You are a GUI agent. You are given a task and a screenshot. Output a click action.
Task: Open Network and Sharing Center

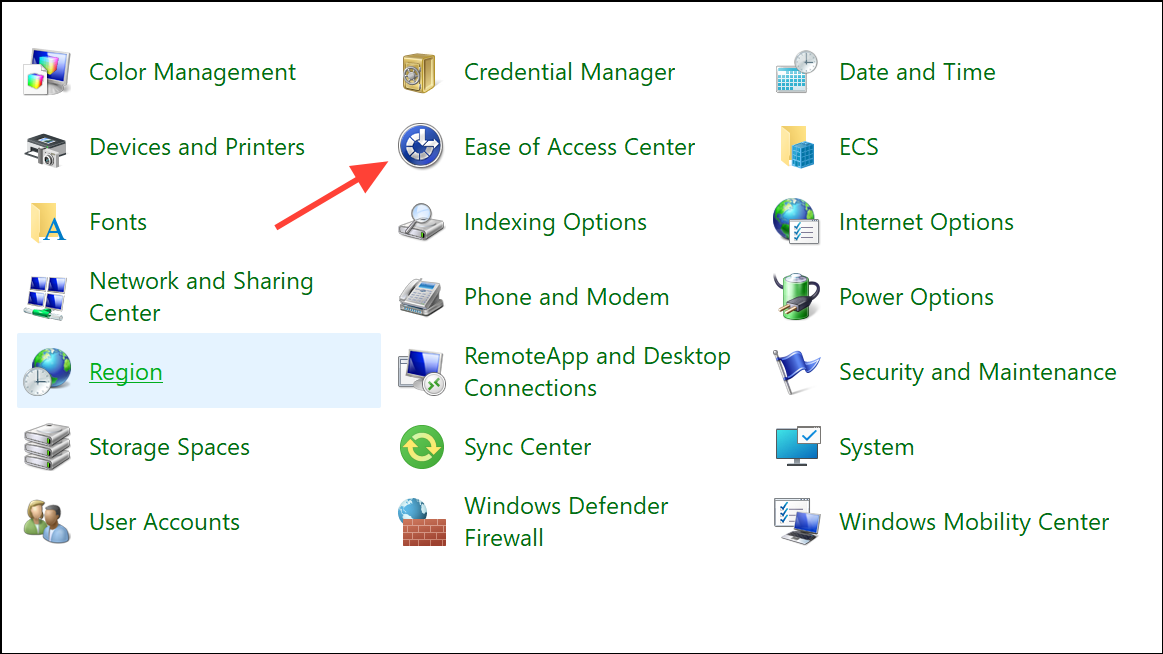pos(200,296)
